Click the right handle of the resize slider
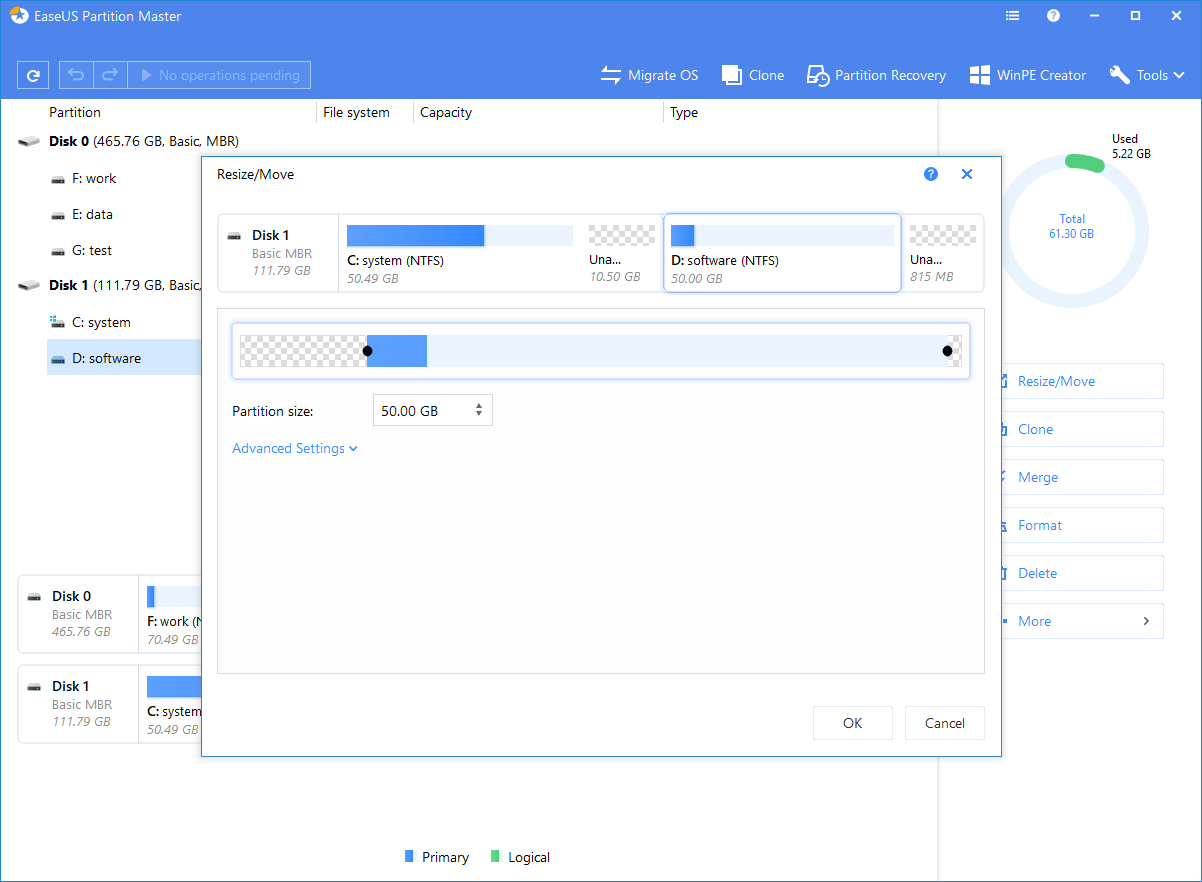 coord(947,351)
